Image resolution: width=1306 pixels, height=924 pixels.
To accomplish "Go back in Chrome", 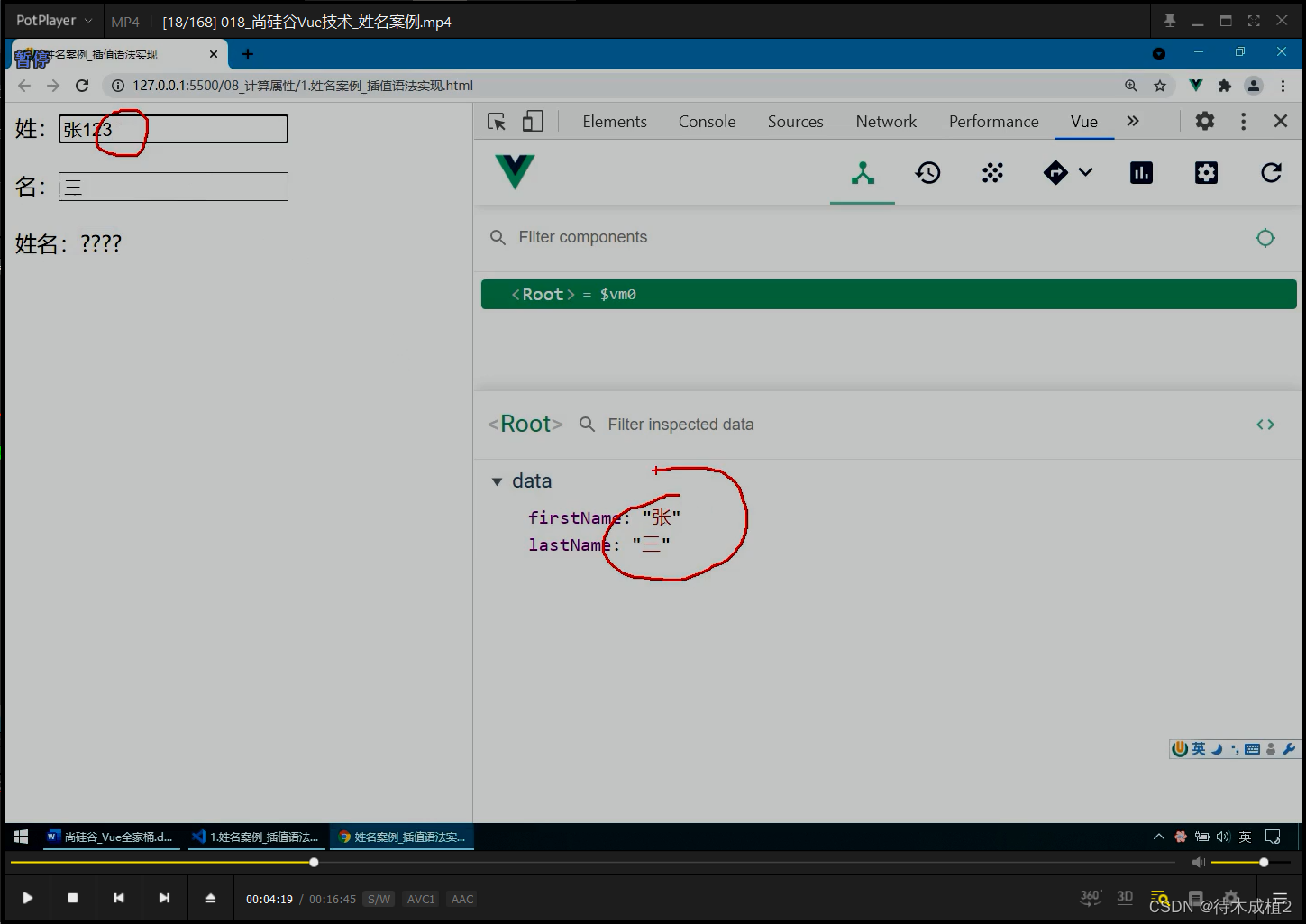I will point(24,86).
